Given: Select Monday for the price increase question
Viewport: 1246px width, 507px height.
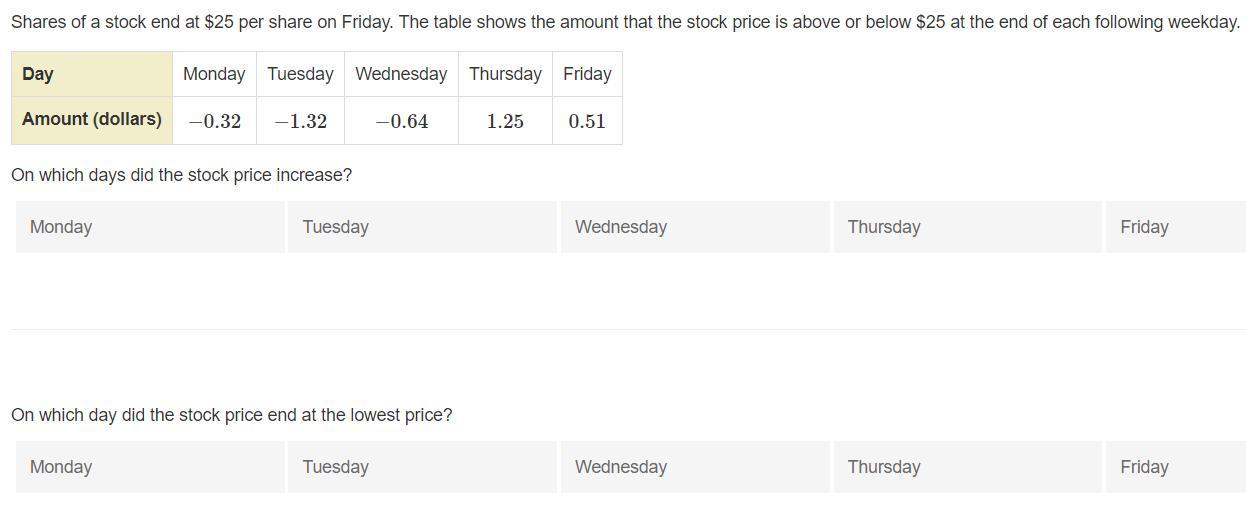Looking at the screenshot, I should [150, 227].
